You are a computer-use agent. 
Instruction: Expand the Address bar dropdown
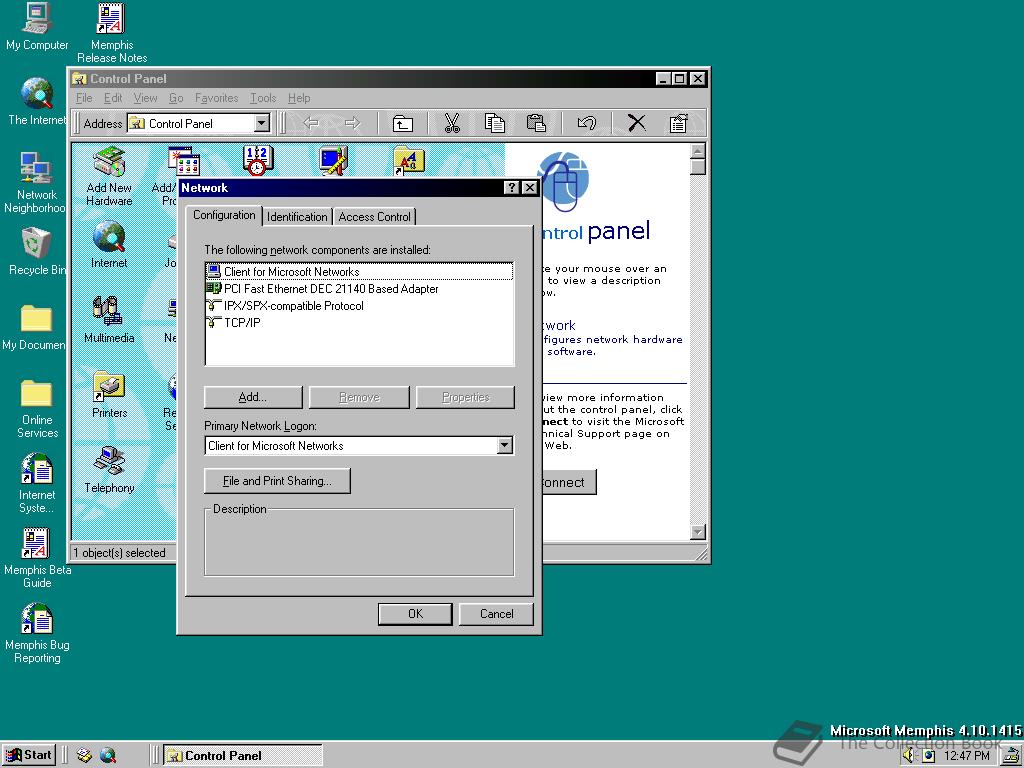click(262, 123)
